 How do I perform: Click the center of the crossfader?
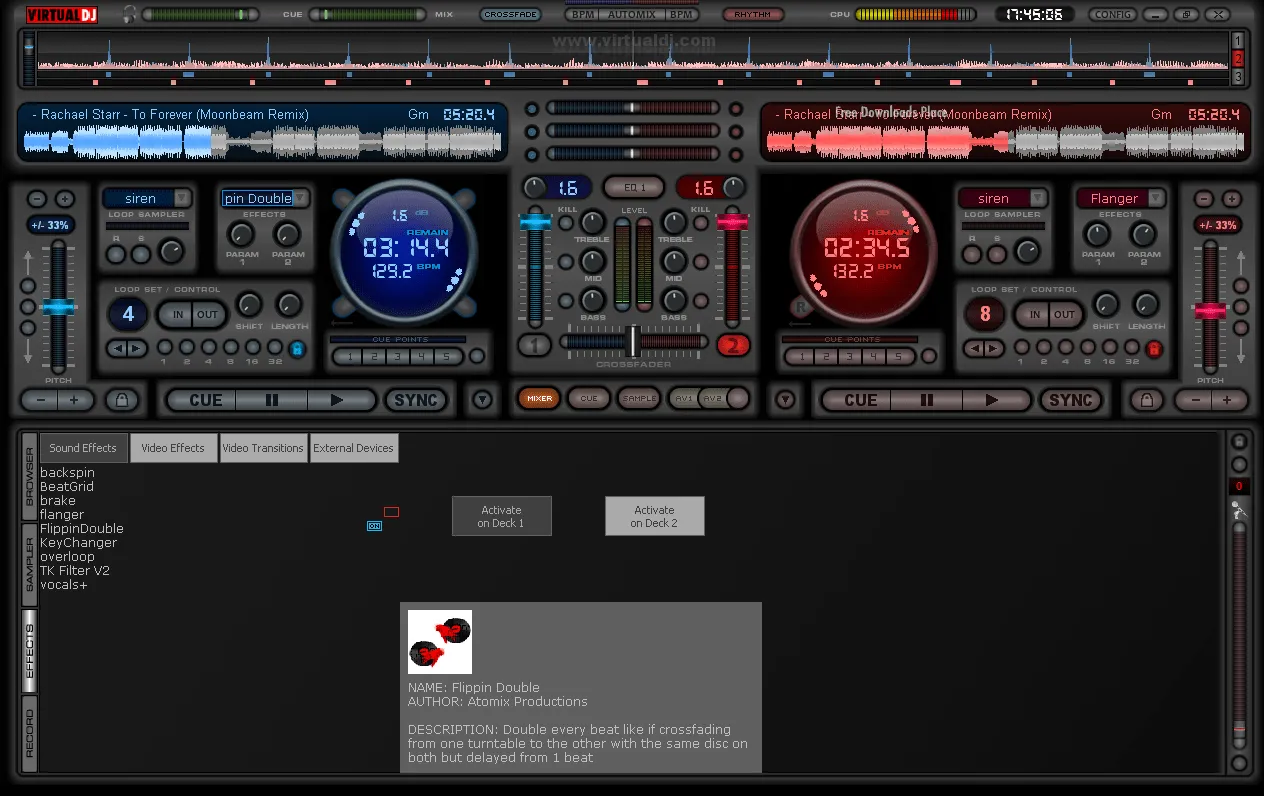tap(632, 343)
